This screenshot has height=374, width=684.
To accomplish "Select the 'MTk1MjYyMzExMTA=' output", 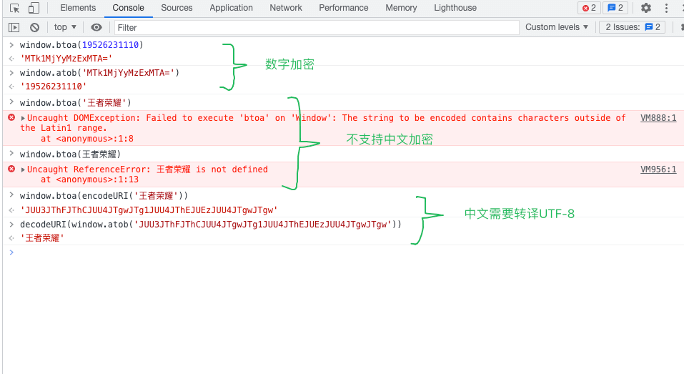I will [66, 58].
